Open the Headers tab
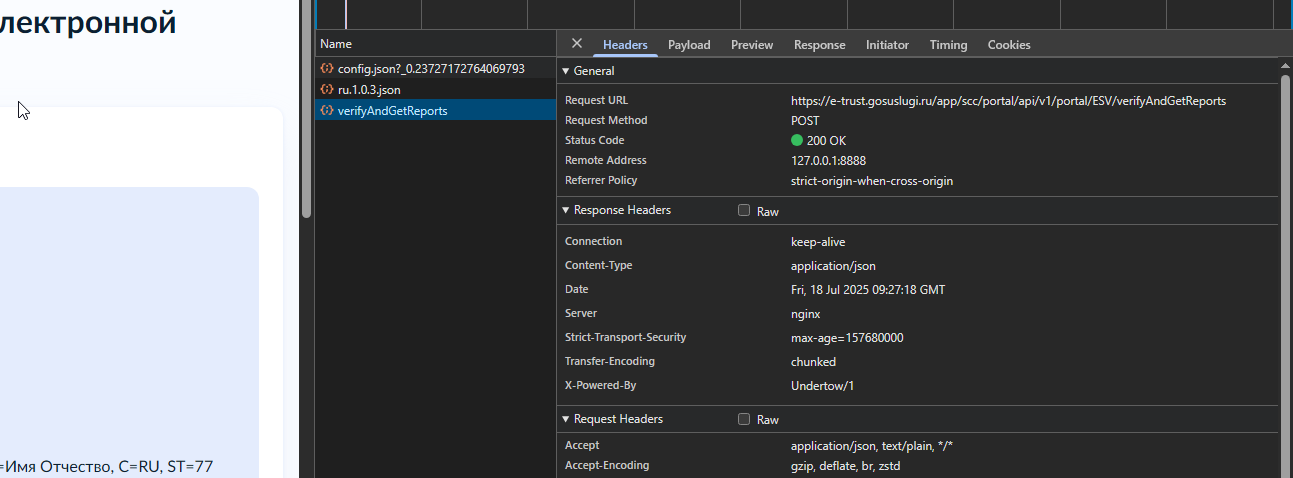The image size is (1293, 478). 625,45
